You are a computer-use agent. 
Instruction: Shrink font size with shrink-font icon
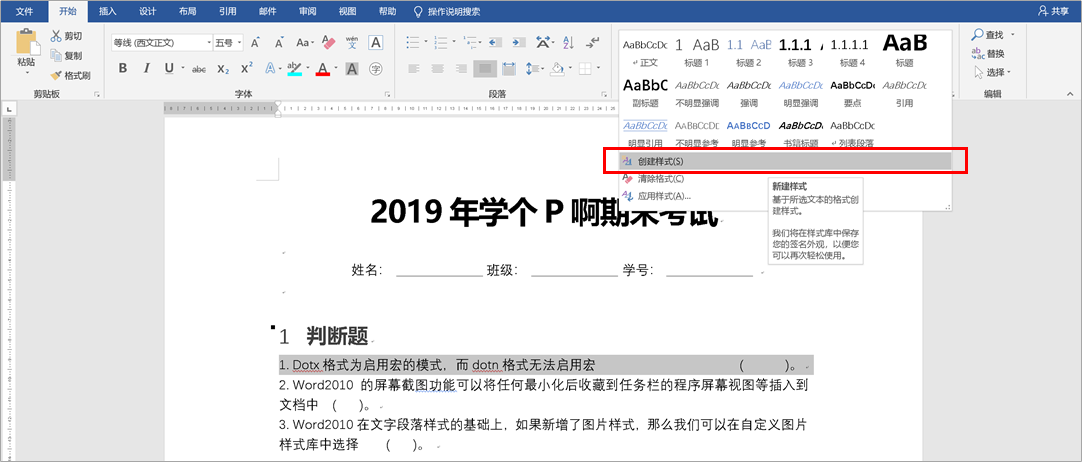pyautogui.click(x=279, y=43)
